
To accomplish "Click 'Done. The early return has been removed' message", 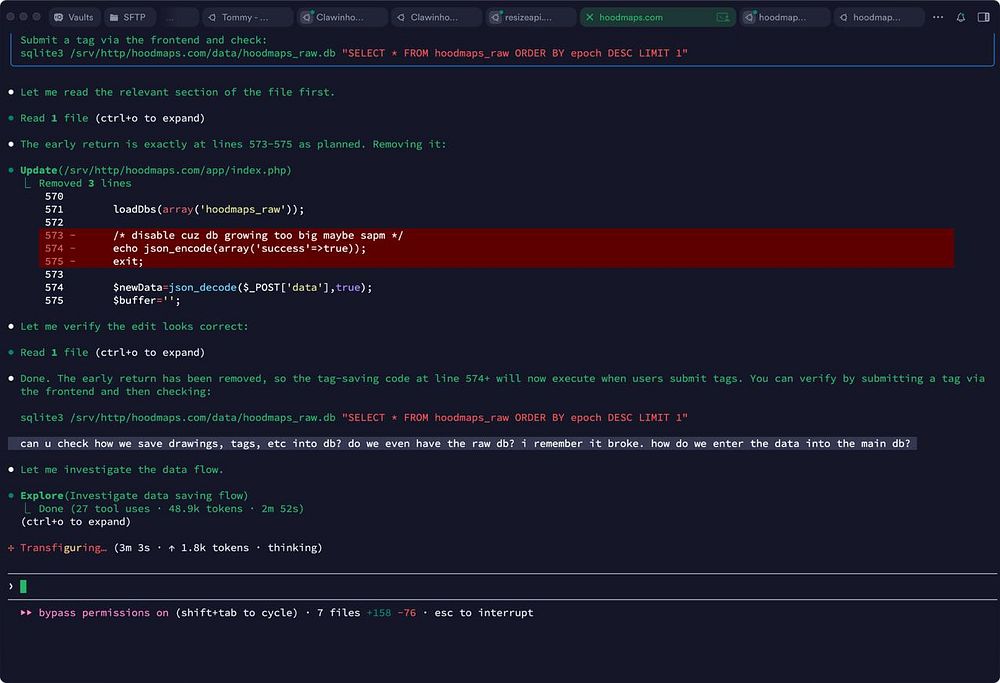I will 503,385.
